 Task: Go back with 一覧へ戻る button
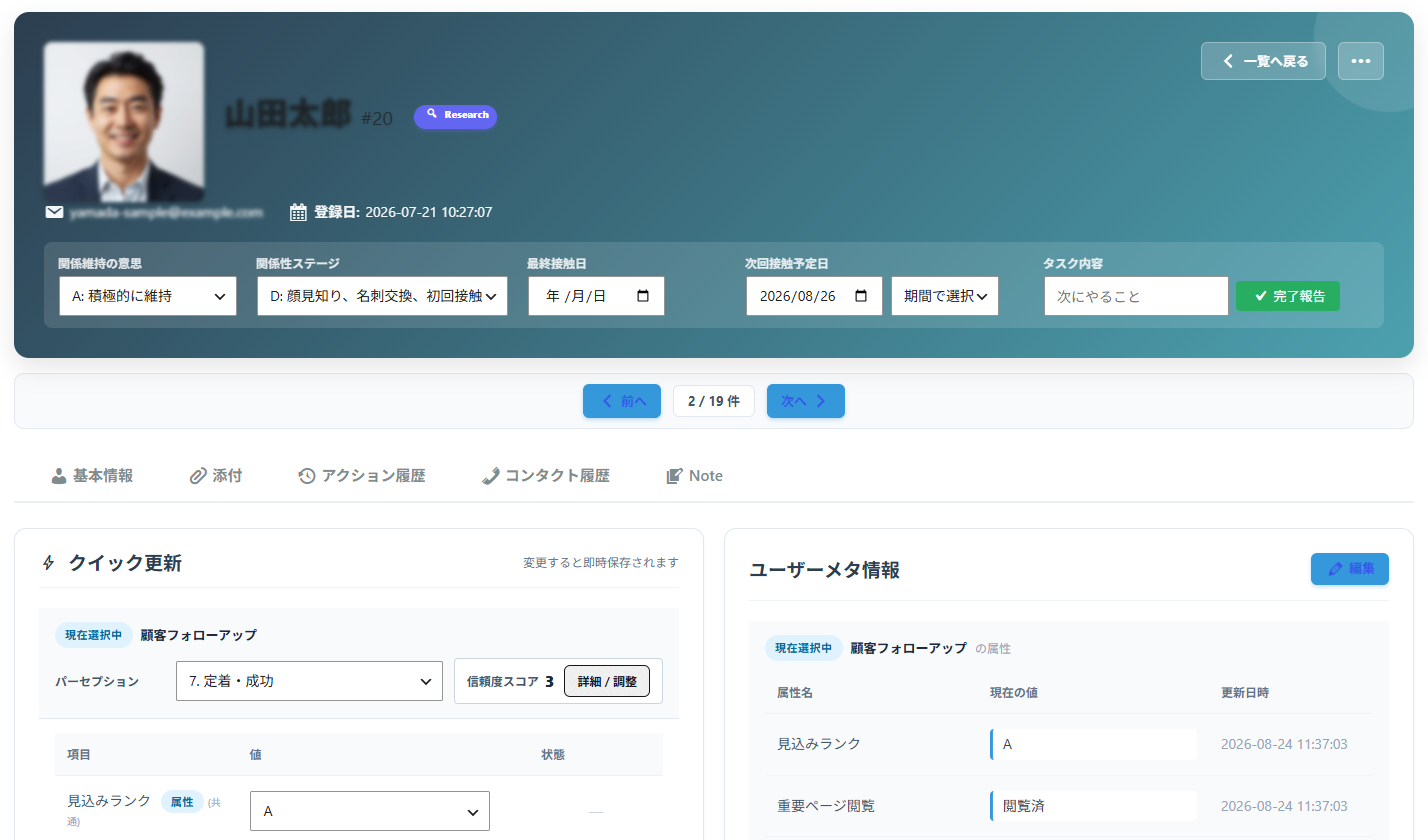point(1263,61)
